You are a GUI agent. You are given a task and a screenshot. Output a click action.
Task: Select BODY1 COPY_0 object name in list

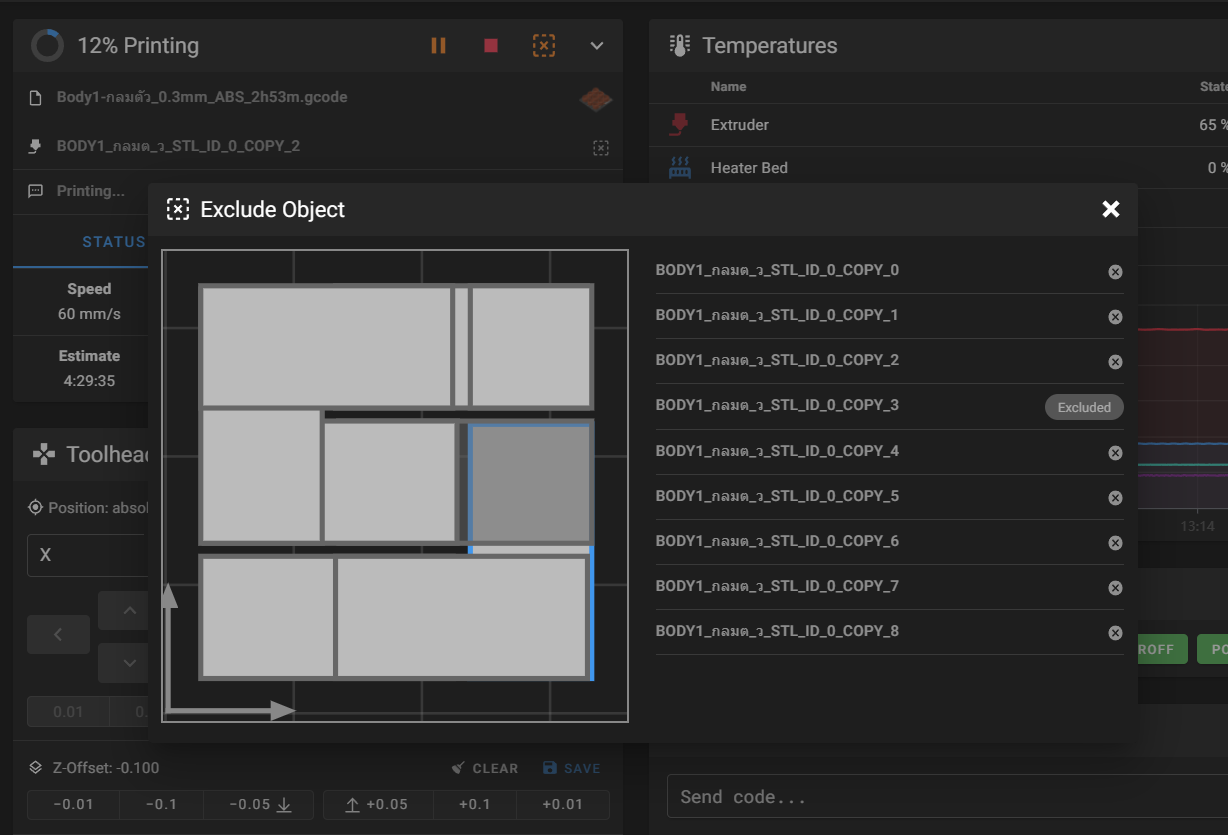click(x=777, y=270)
